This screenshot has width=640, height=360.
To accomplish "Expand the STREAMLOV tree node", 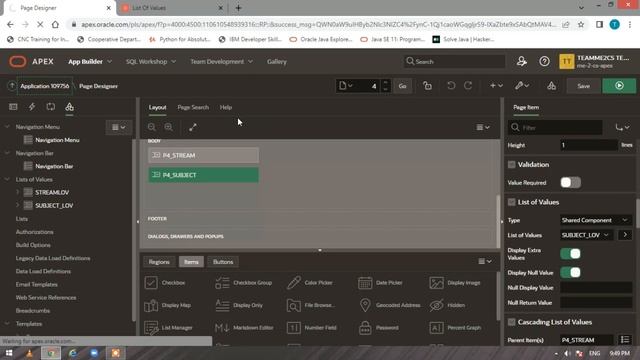I will click(18, 192).
